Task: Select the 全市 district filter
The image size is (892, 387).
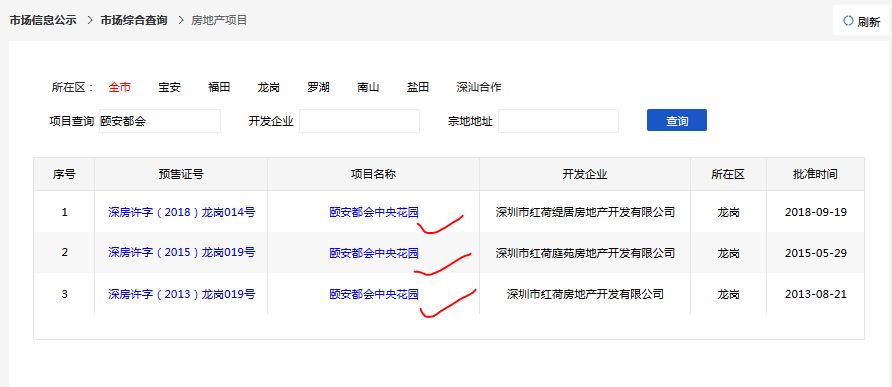Action: tap(119, 87)
